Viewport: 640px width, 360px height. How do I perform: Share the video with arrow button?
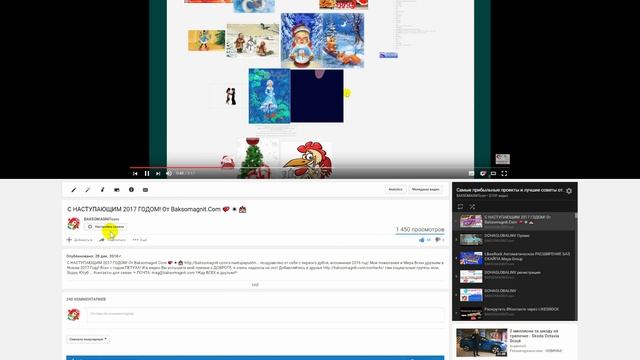(113, 240)
